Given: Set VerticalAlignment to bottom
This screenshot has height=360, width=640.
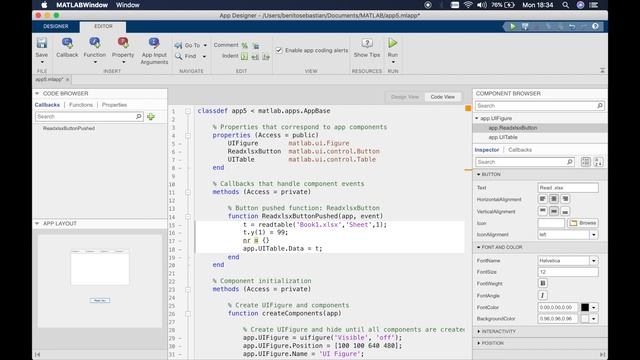Looking at the screenshot, I should click(x=565, y=211).
